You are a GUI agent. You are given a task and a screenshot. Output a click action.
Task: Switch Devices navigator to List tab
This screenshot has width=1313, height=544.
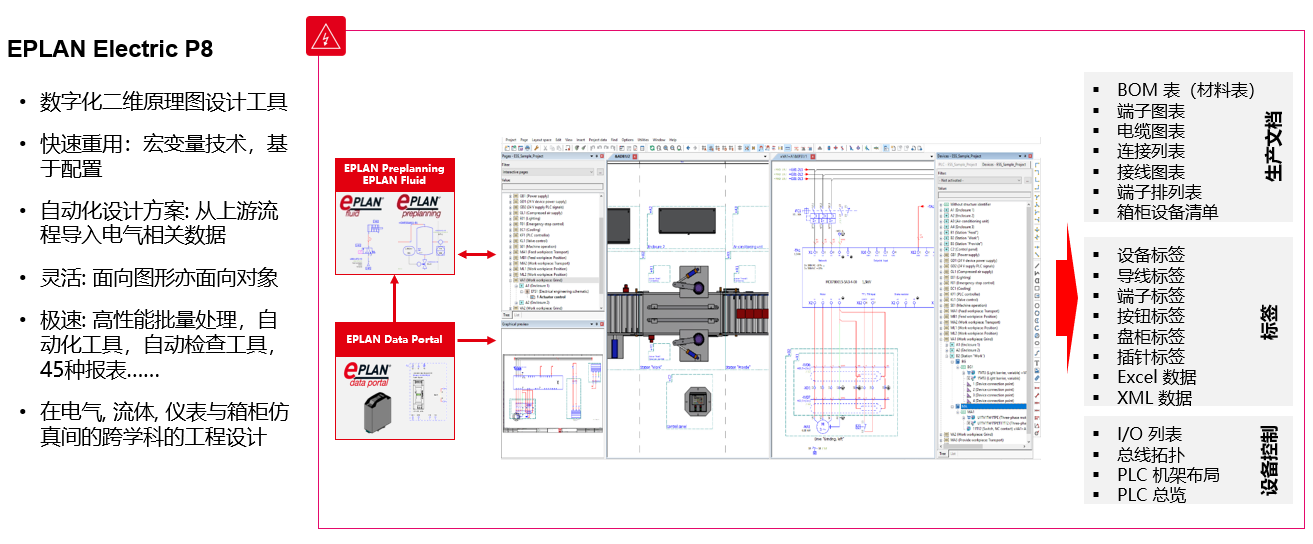(x=953, y=453)
